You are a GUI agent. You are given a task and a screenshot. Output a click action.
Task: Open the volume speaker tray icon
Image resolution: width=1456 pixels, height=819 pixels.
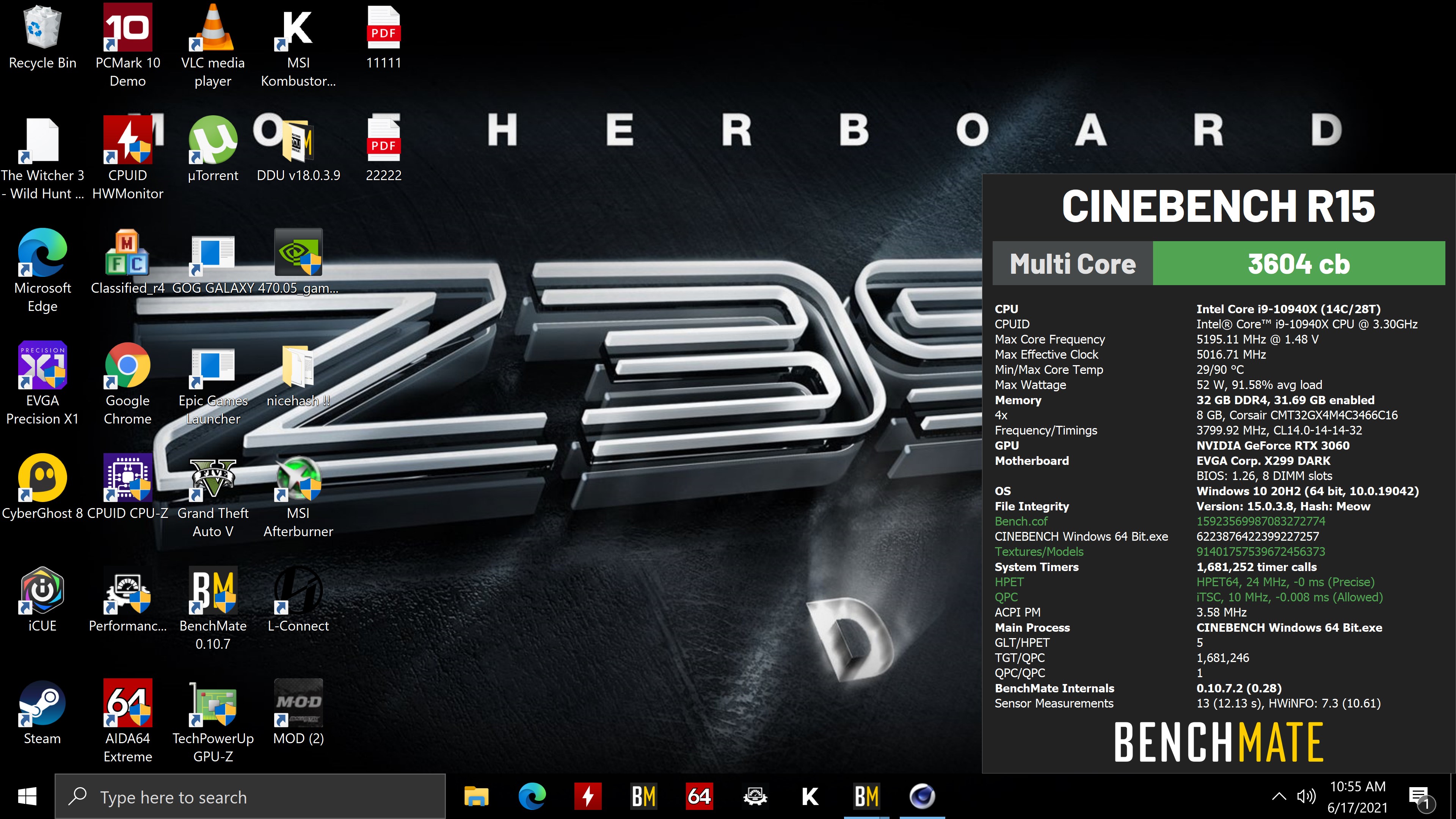1306,796
